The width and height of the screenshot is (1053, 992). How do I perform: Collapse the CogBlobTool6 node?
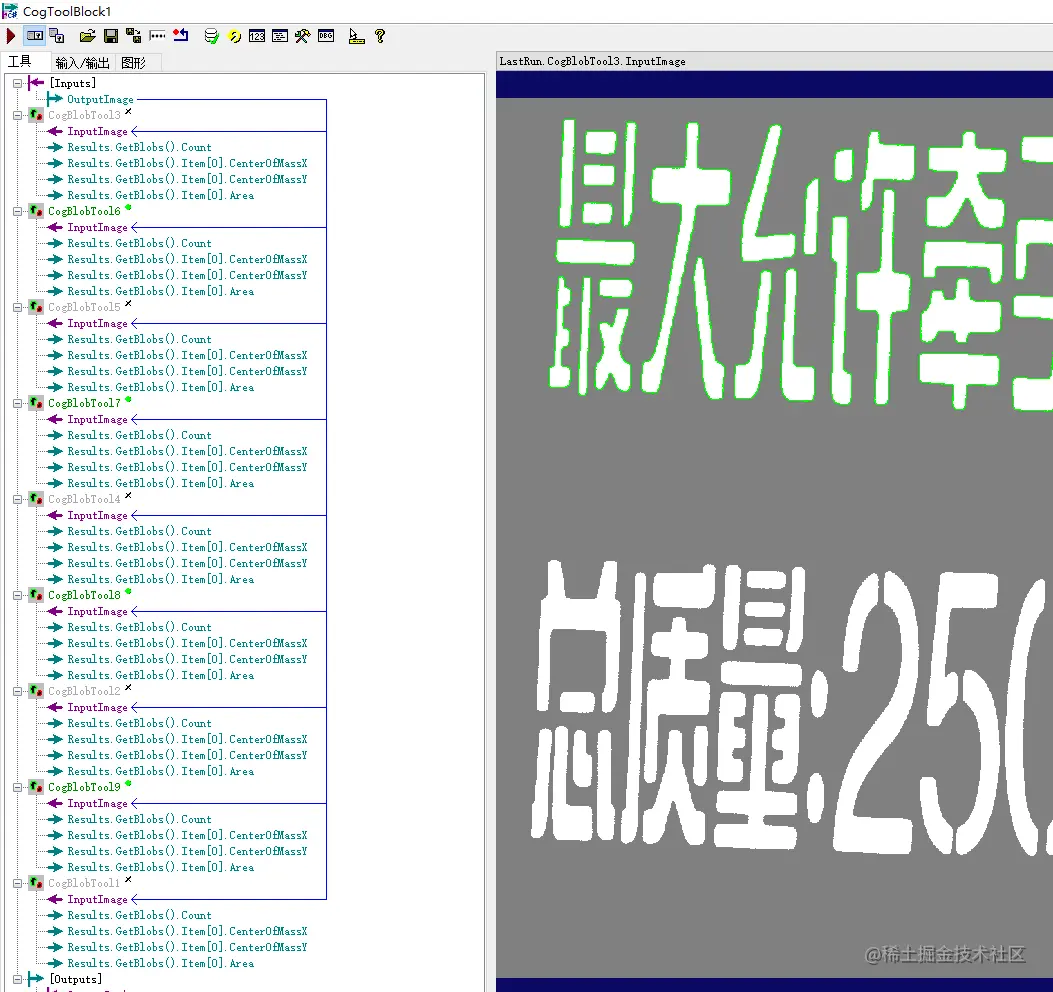pos(17,212)
